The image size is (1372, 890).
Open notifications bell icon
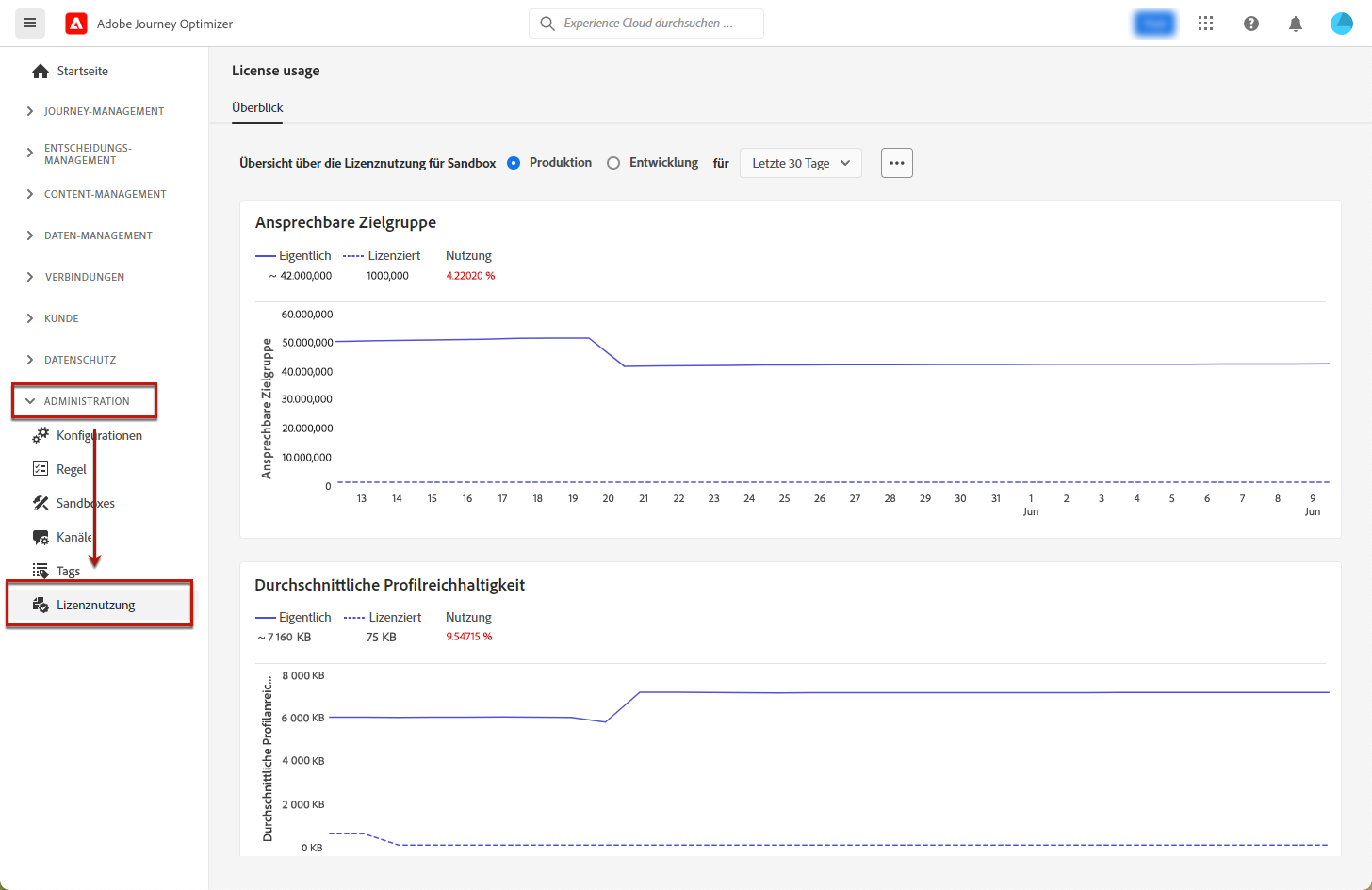(1296, 24)
